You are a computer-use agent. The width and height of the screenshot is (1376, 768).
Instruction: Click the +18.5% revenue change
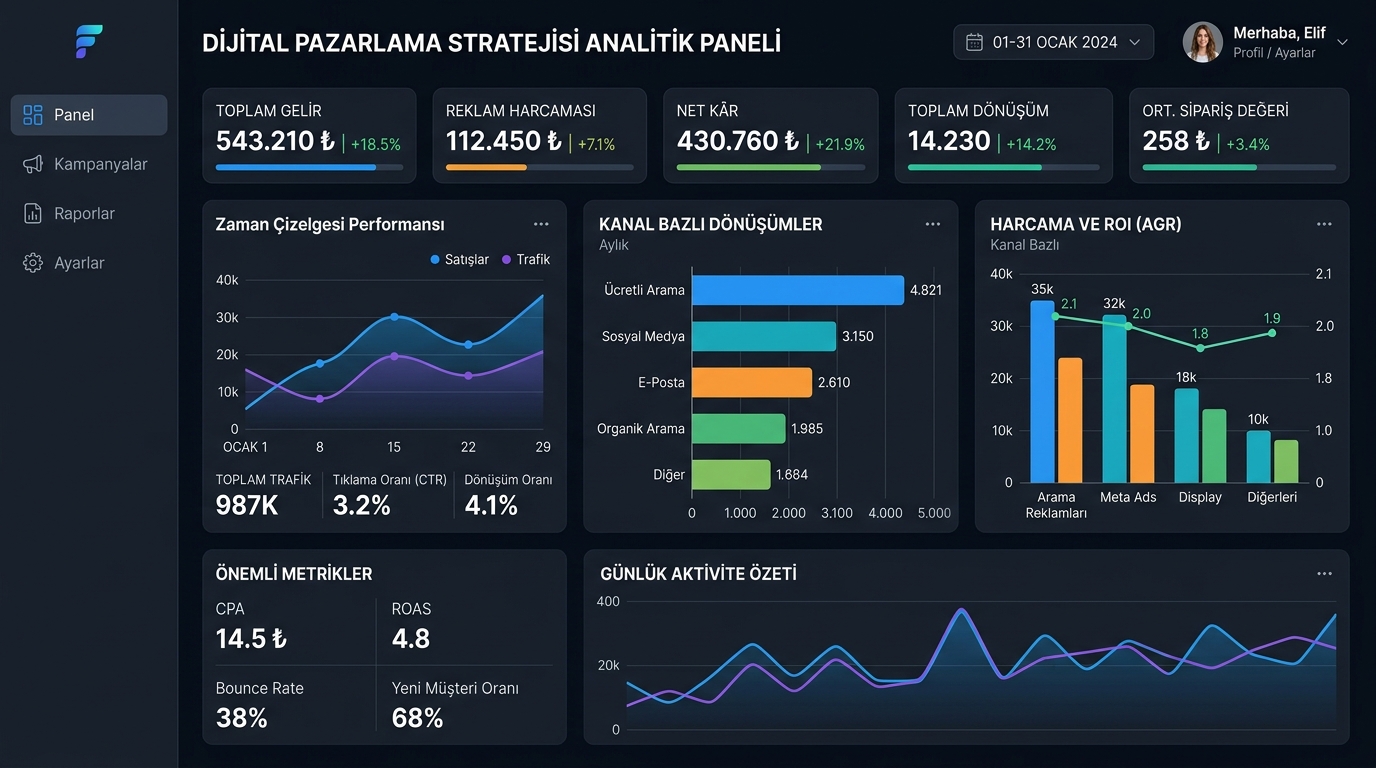tap(376, 144)
